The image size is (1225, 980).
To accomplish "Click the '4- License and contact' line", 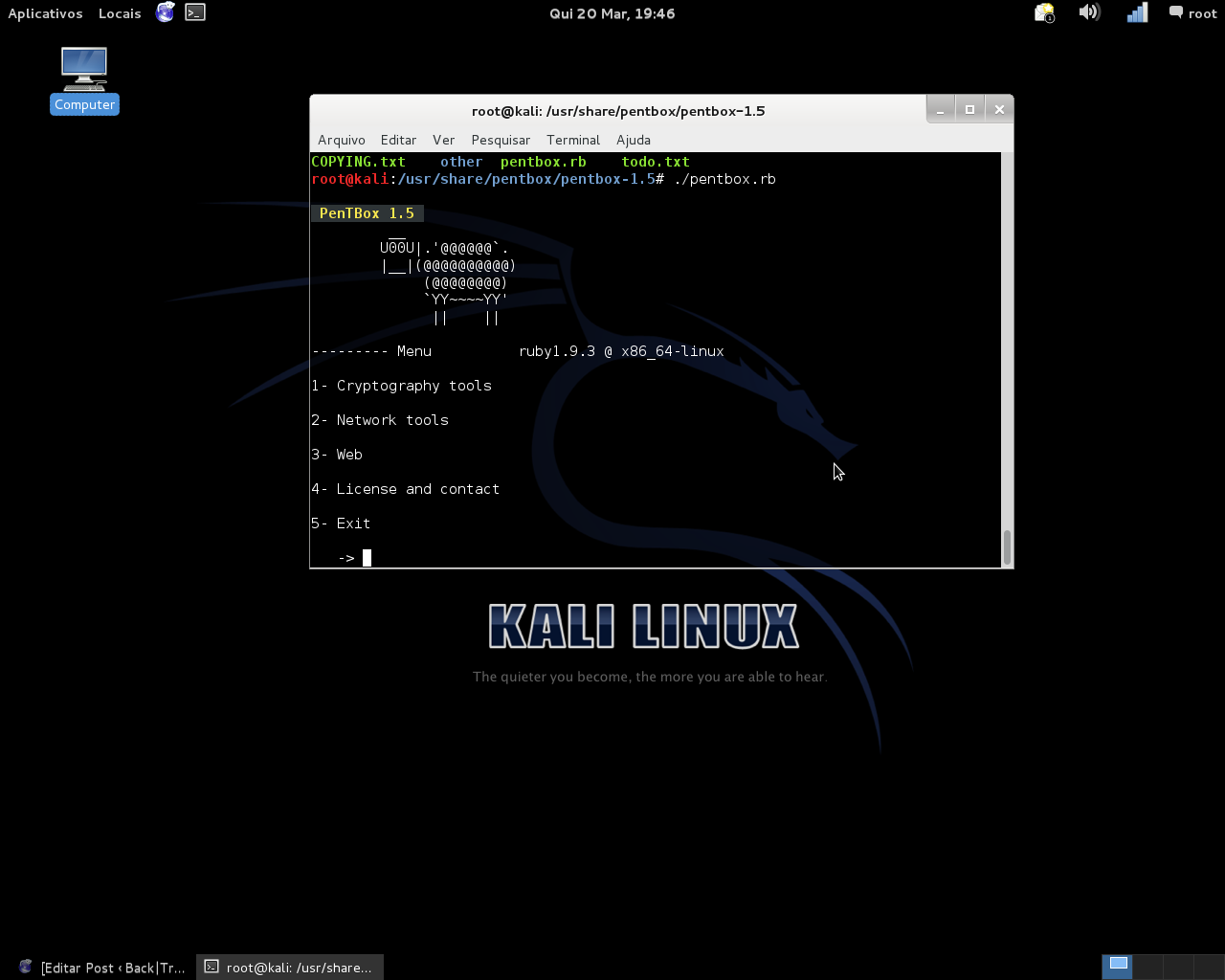I will click(406, 489).
